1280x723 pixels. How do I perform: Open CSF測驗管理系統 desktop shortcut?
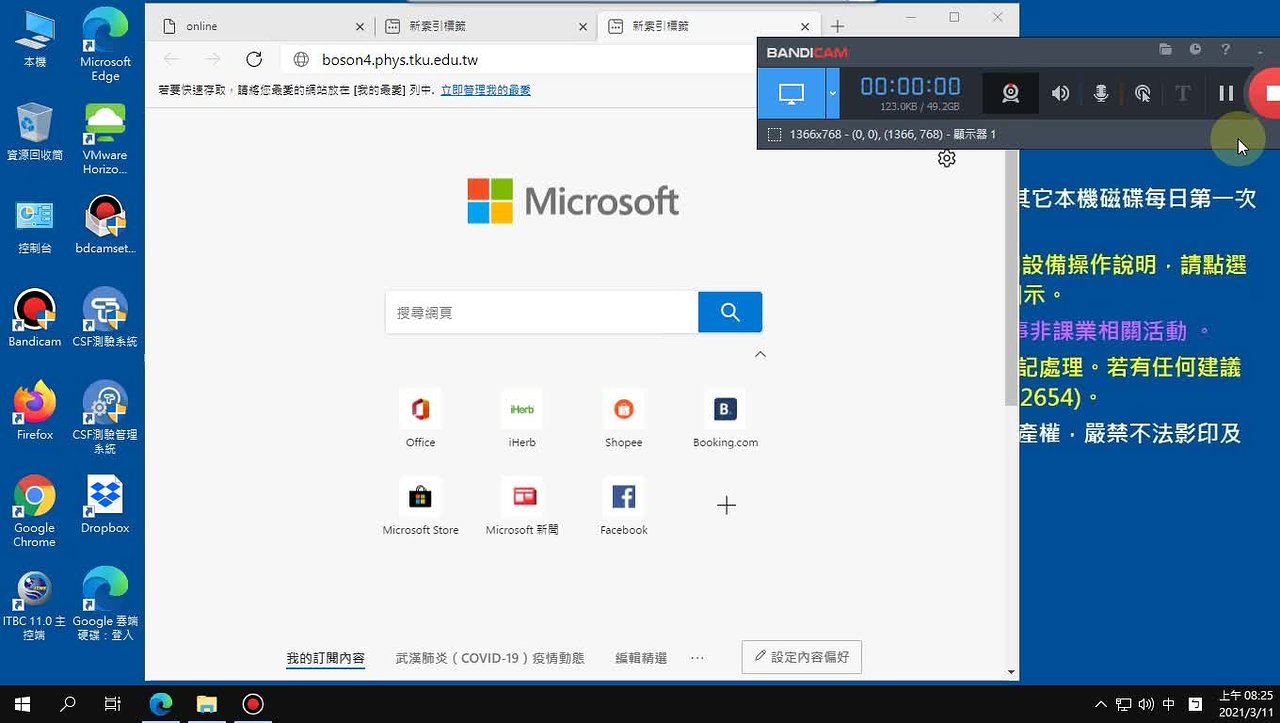click(x=105, y=418)
